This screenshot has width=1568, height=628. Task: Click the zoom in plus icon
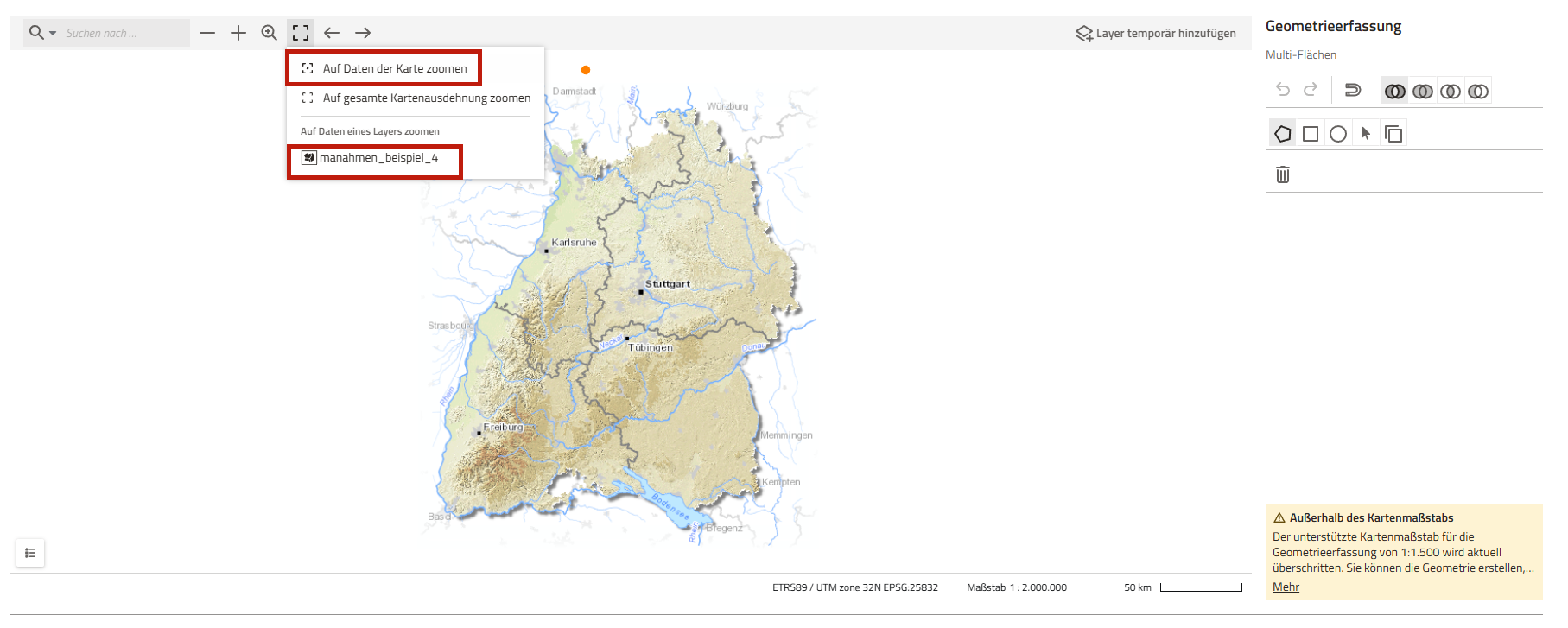coord(238,33)
